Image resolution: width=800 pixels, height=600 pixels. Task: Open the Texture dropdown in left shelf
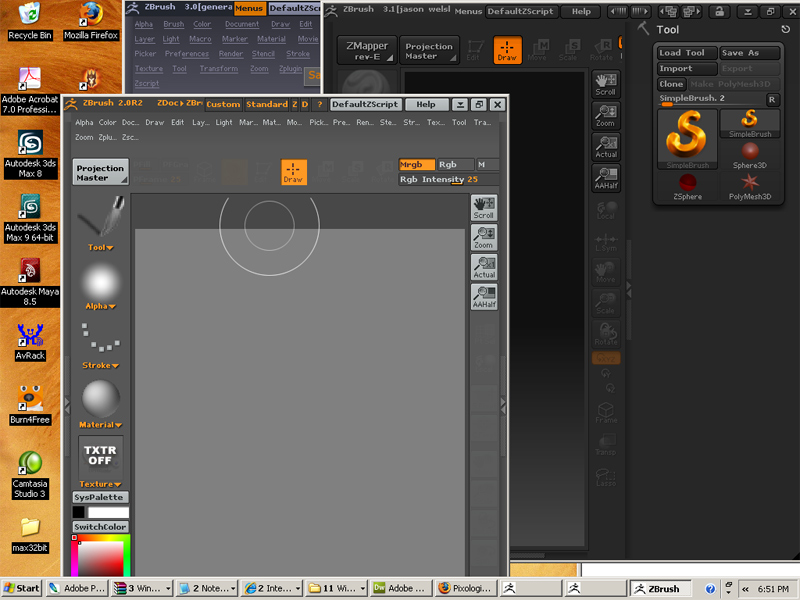[x=100, y=484]
